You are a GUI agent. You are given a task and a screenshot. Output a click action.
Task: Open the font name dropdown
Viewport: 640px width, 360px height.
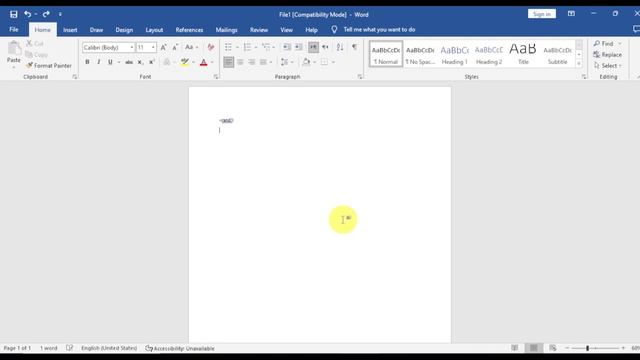(131, 48)
